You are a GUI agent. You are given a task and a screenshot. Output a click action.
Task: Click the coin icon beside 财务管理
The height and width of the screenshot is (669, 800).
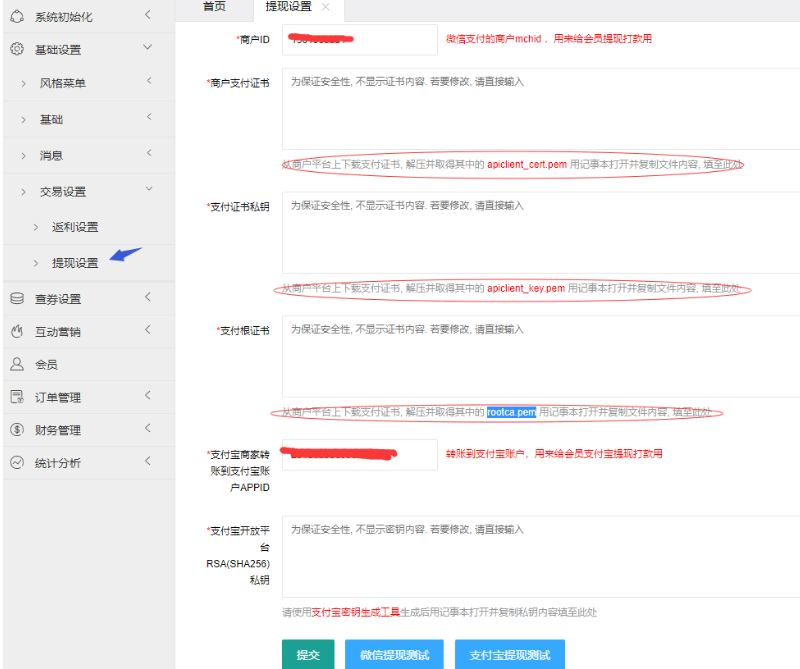tap(16, 430)
